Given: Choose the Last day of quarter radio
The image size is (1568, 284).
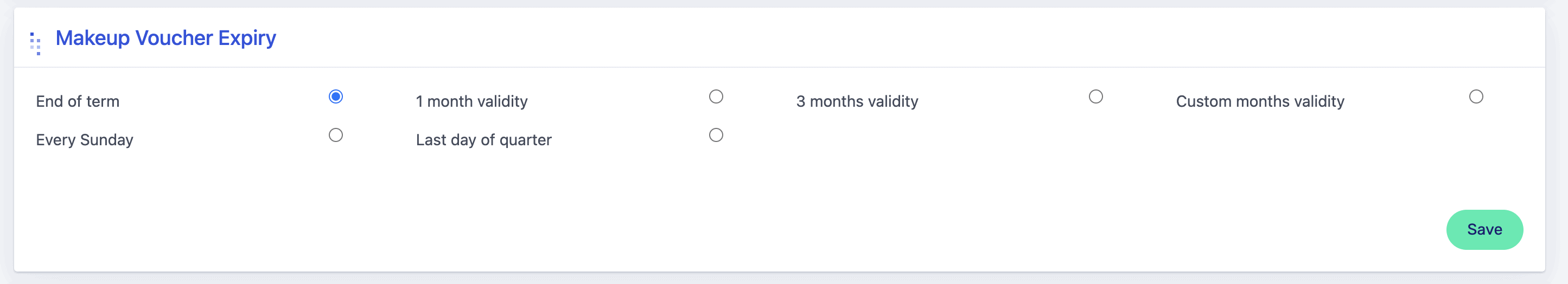Looking at the screenshot, I should tap(716, 135).
